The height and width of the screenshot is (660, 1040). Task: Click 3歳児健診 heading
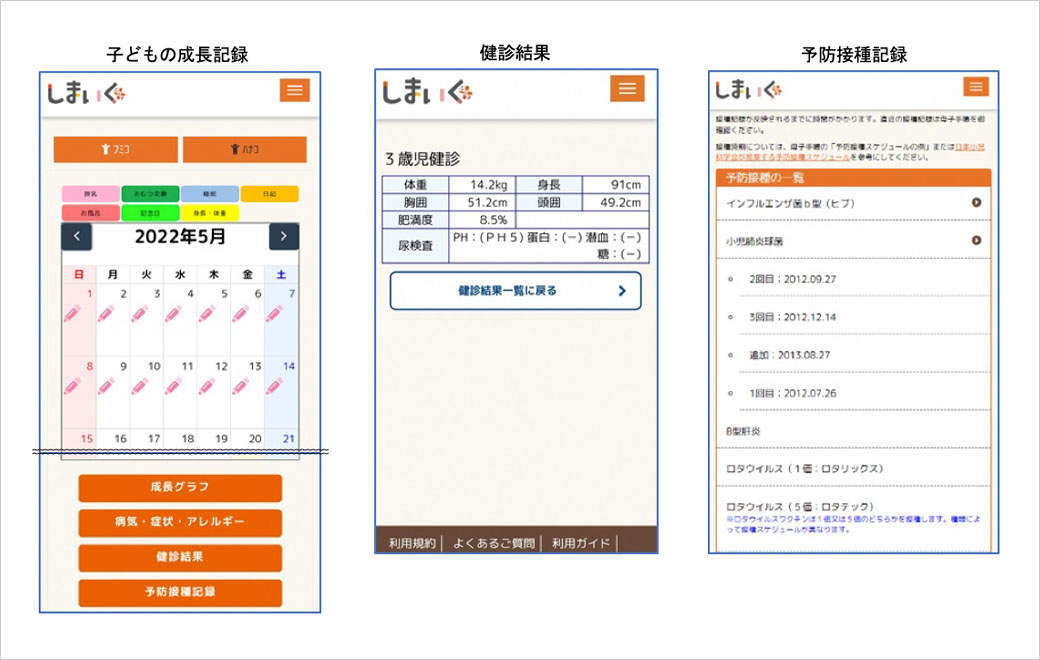(422, 159)
